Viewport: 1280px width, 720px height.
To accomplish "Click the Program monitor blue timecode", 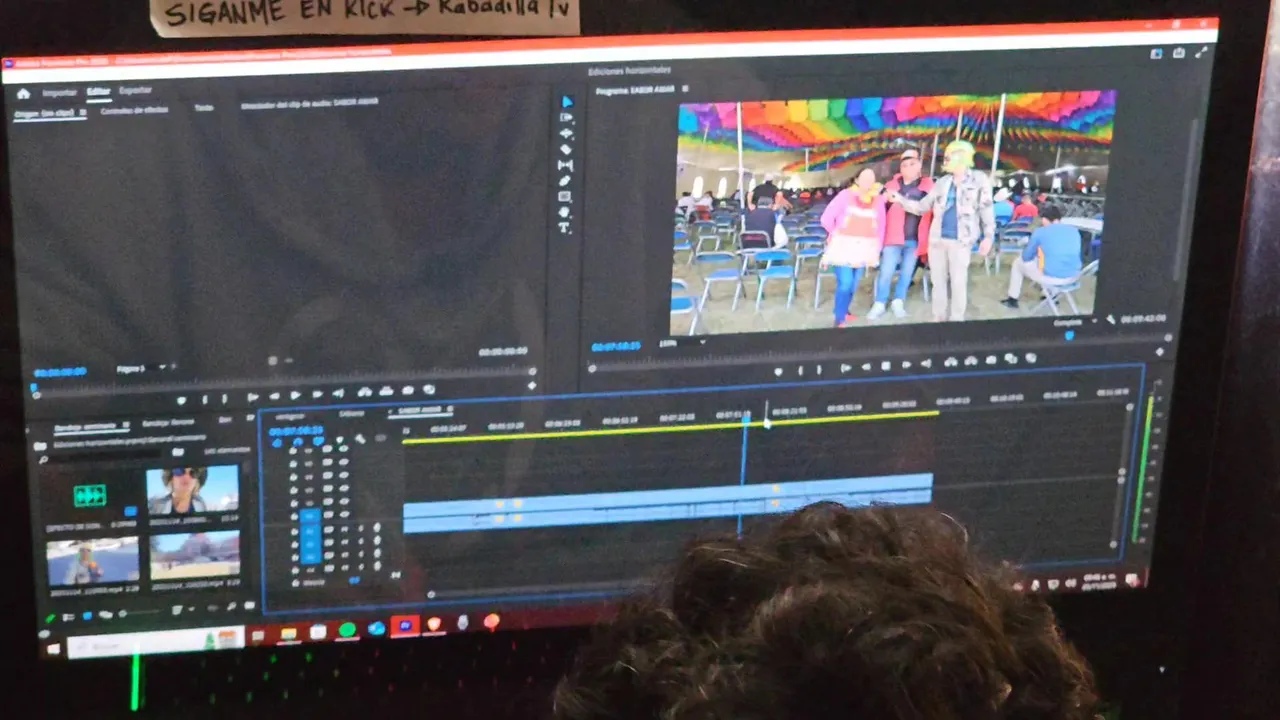I will [615, 346].
